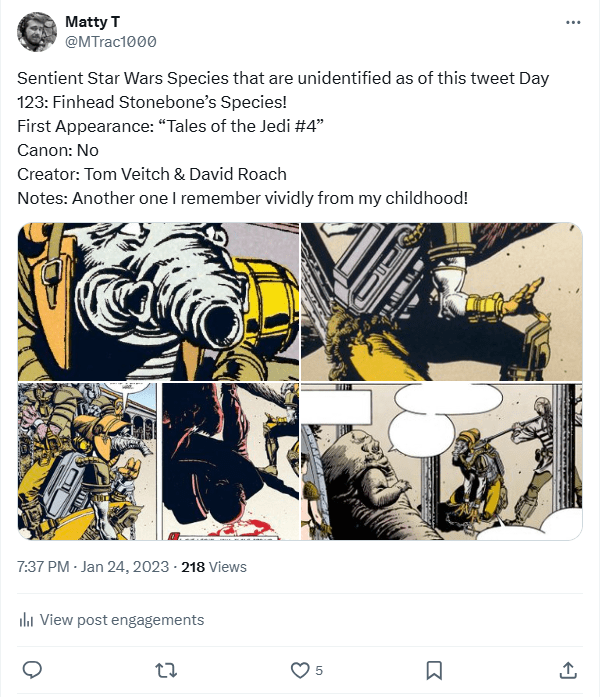Open the 7:37 PM Jan 24, 2023 timestamp
The height and width of the screenshot is (697, 602).
tap(94, 567)
